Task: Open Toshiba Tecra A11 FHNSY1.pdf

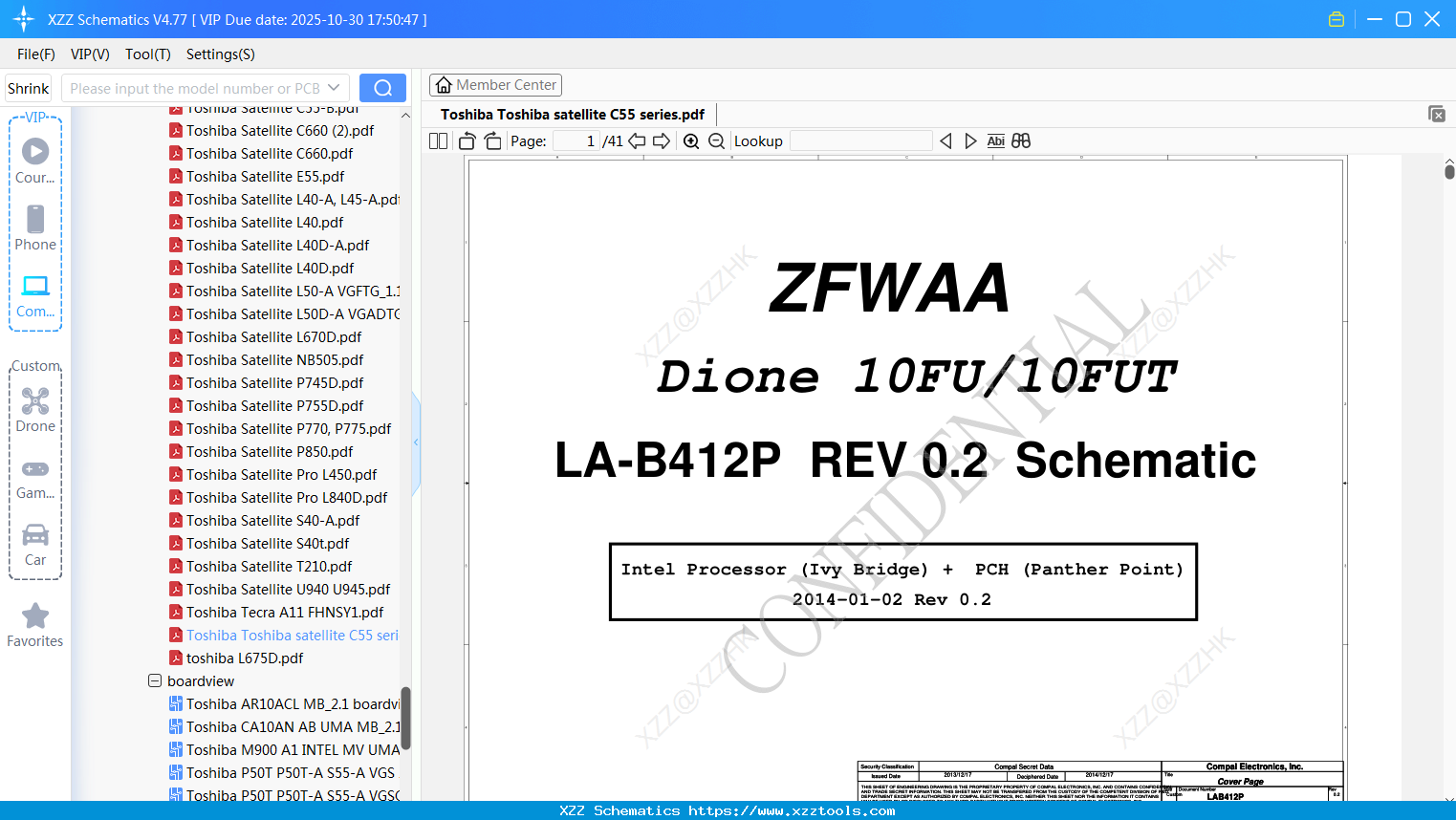Action: [x=276, y=613]
